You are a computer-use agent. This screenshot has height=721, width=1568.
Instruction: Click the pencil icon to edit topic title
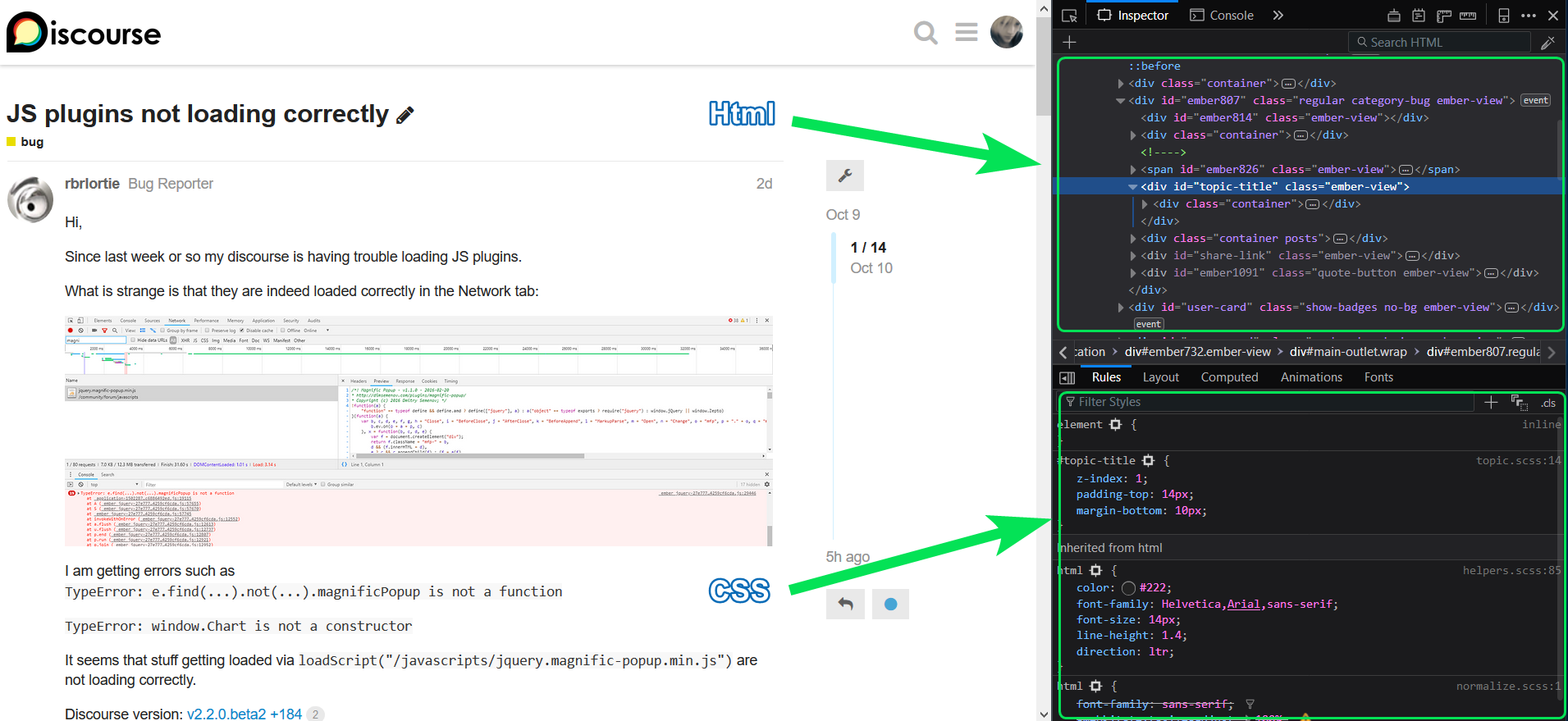point(405,116)
